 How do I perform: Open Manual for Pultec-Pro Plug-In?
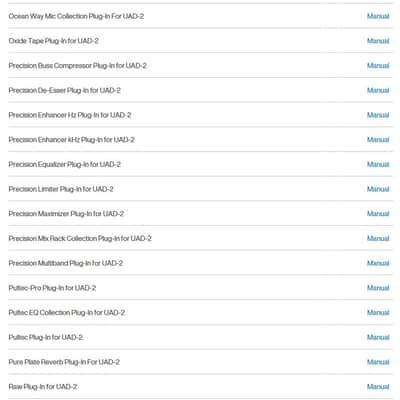[378, 288]
